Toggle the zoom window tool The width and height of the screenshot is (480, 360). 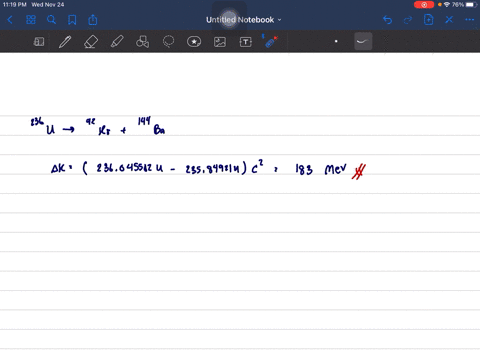pos(39,42)
